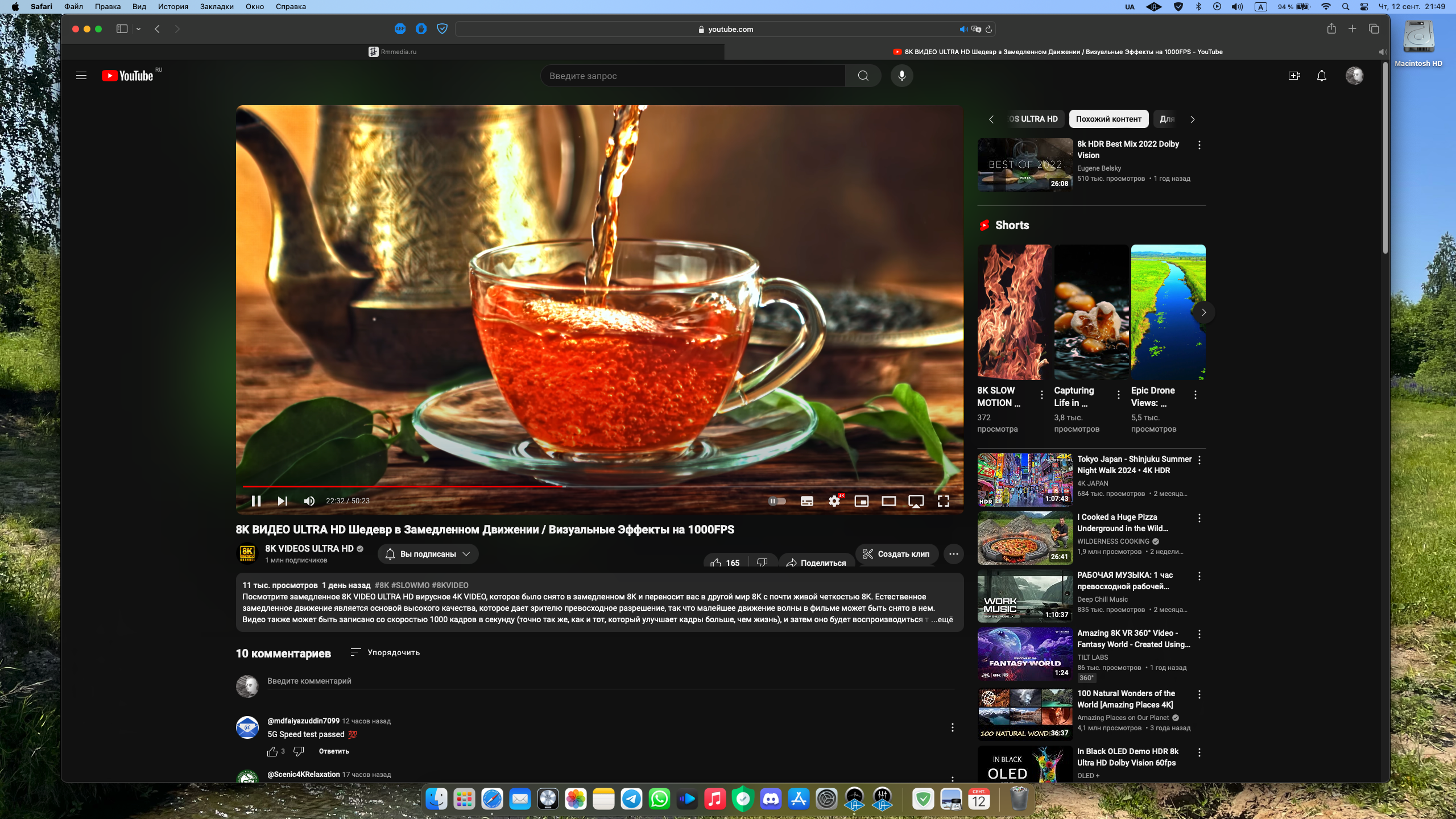
Task: Expand the description with ...ещё
Action: coord(942,619)
